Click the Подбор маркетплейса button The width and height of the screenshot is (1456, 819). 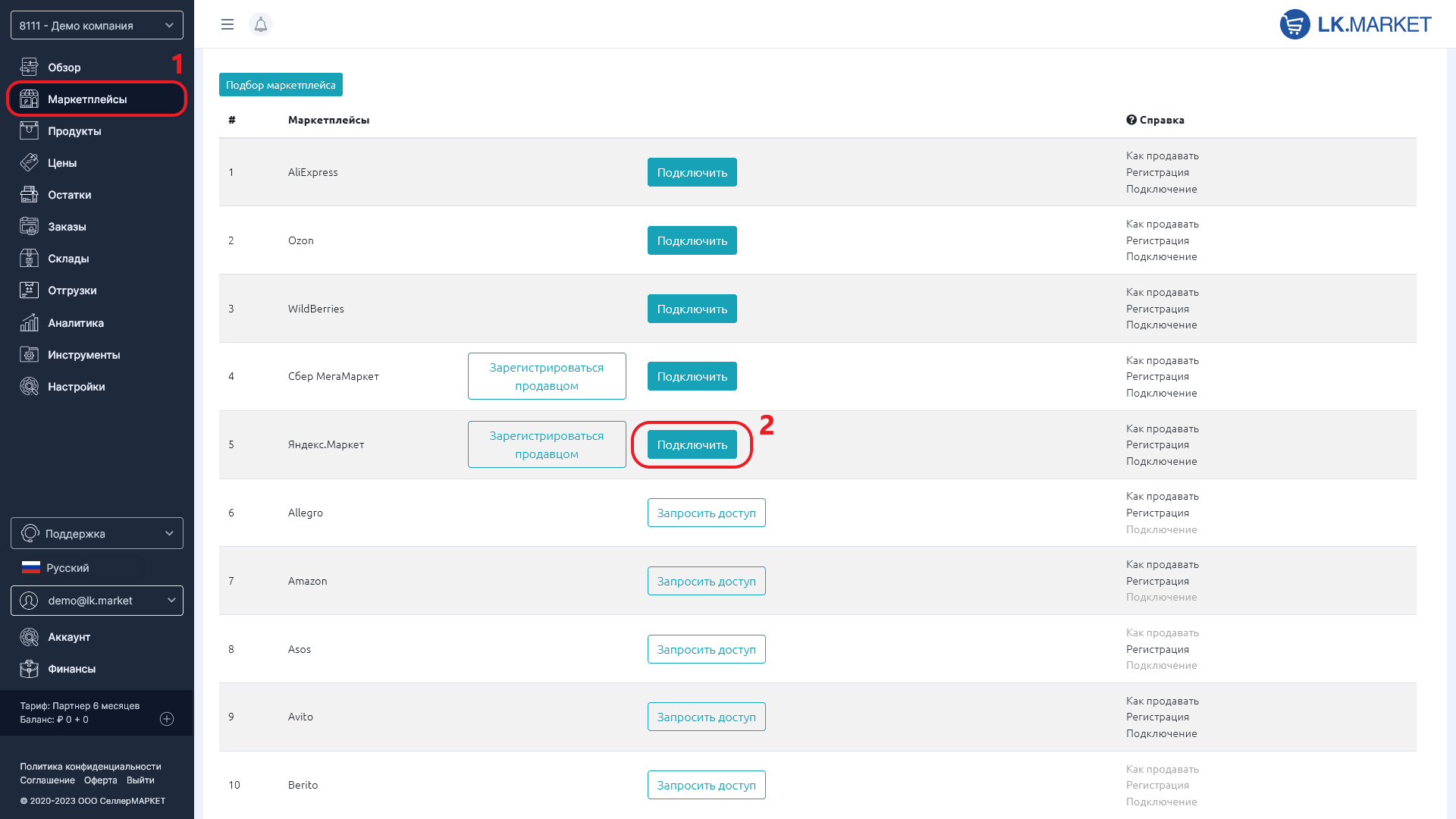pyautogui.click(x=281, y=85)
